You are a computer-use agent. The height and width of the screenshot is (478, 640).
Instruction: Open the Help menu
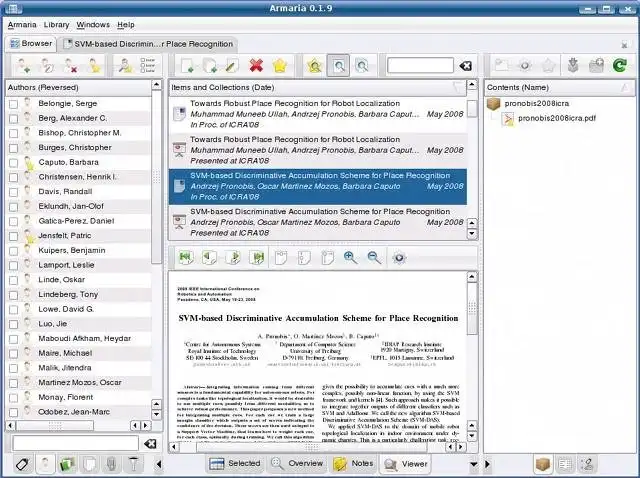click(x=126, y=25)
